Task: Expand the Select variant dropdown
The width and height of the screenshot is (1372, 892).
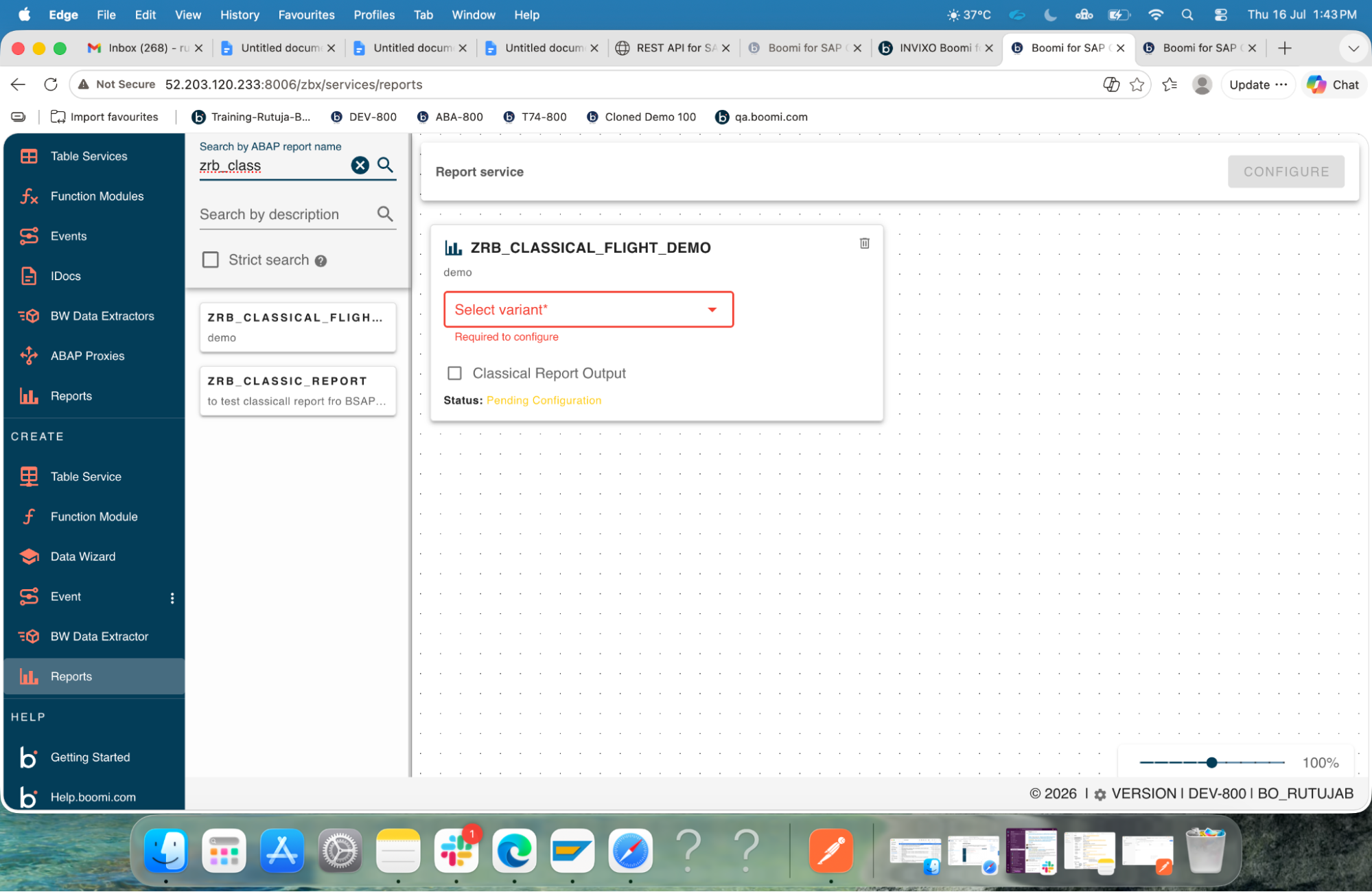Action: tap(588, 310)
